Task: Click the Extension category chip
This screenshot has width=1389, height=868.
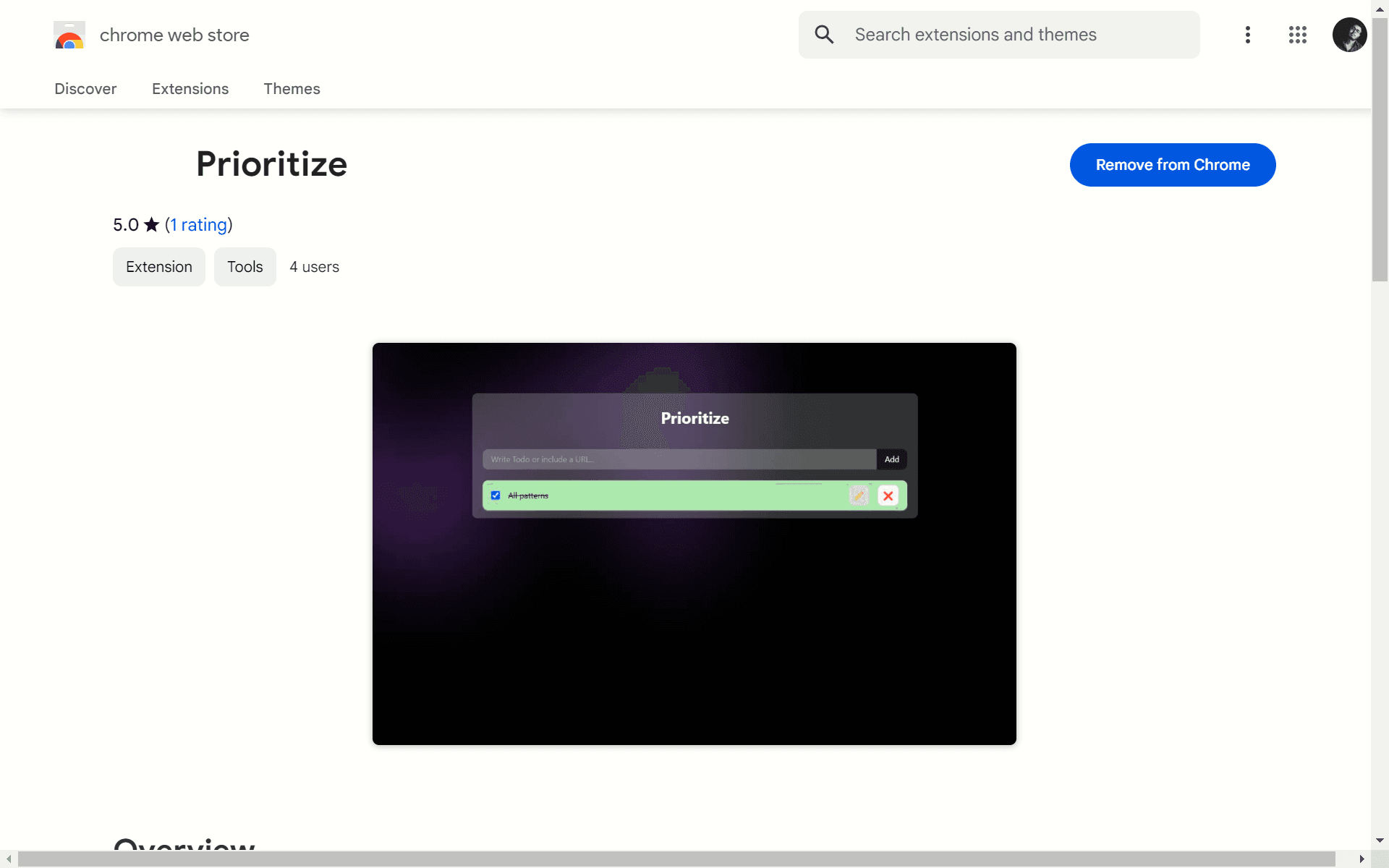Action: [159, 267]
